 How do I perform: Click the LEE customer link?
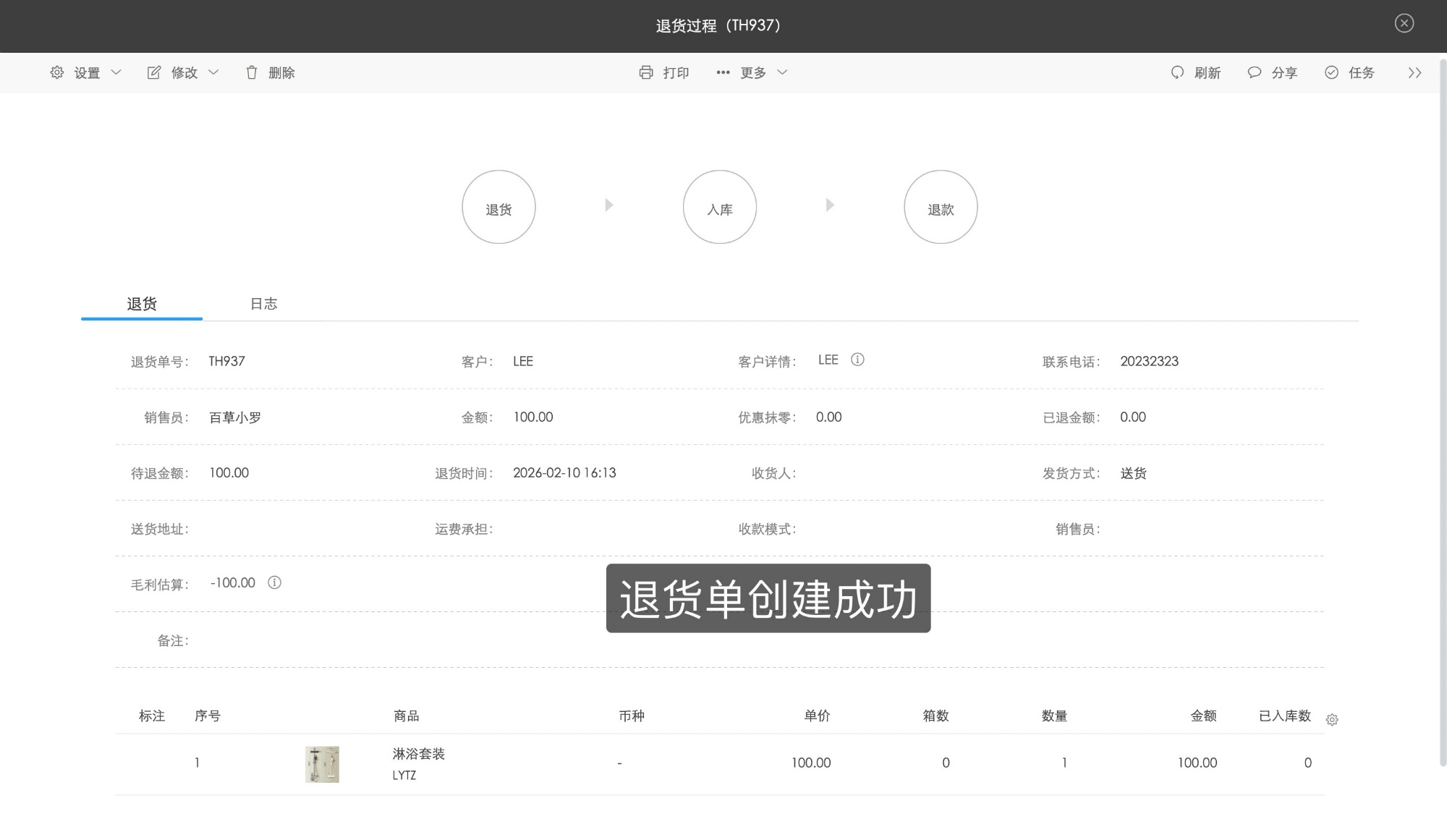point(523,360)
